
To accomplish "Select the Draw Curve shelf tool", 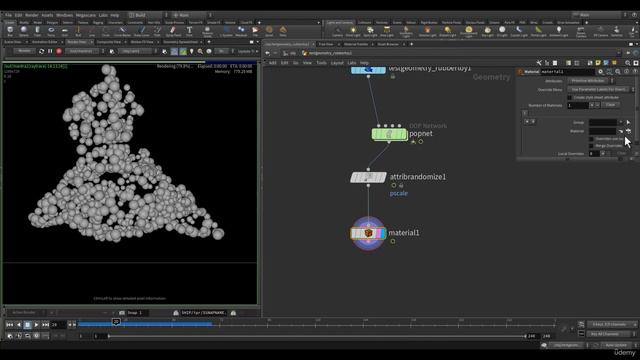I will coord(142,31).
